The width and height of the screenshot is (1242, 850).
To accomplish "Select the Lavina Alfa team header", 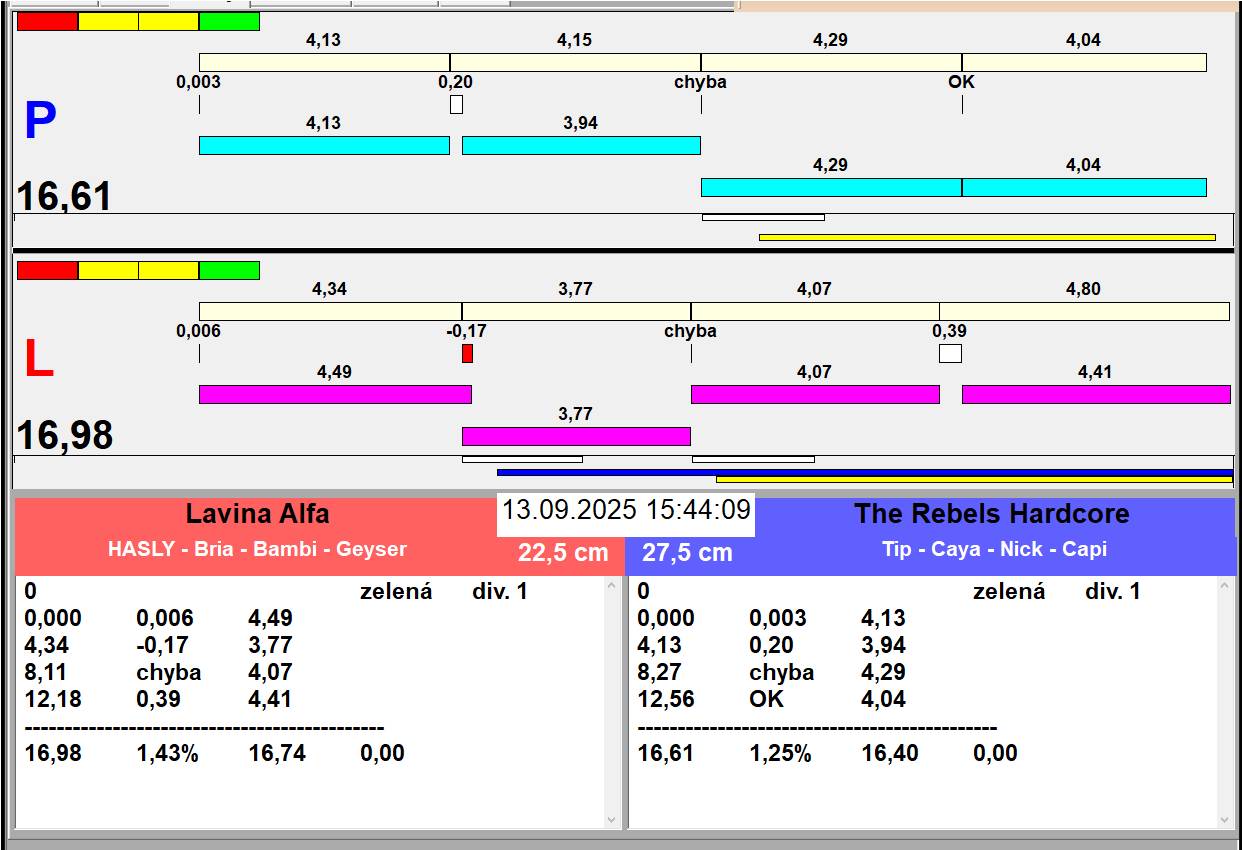I will (257, 514).
